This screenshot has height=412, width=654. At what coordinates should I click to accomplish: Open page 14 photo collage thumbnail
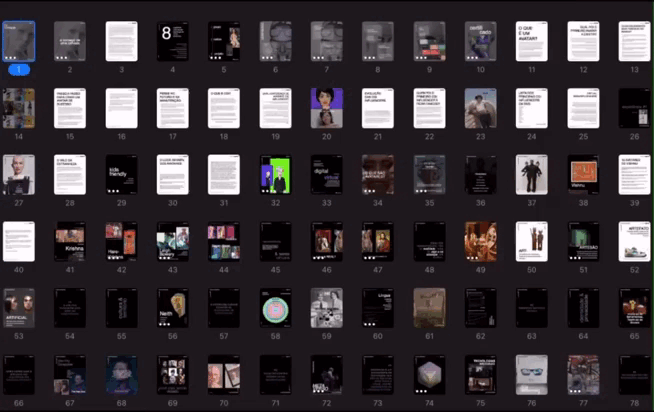pos(19,108)
